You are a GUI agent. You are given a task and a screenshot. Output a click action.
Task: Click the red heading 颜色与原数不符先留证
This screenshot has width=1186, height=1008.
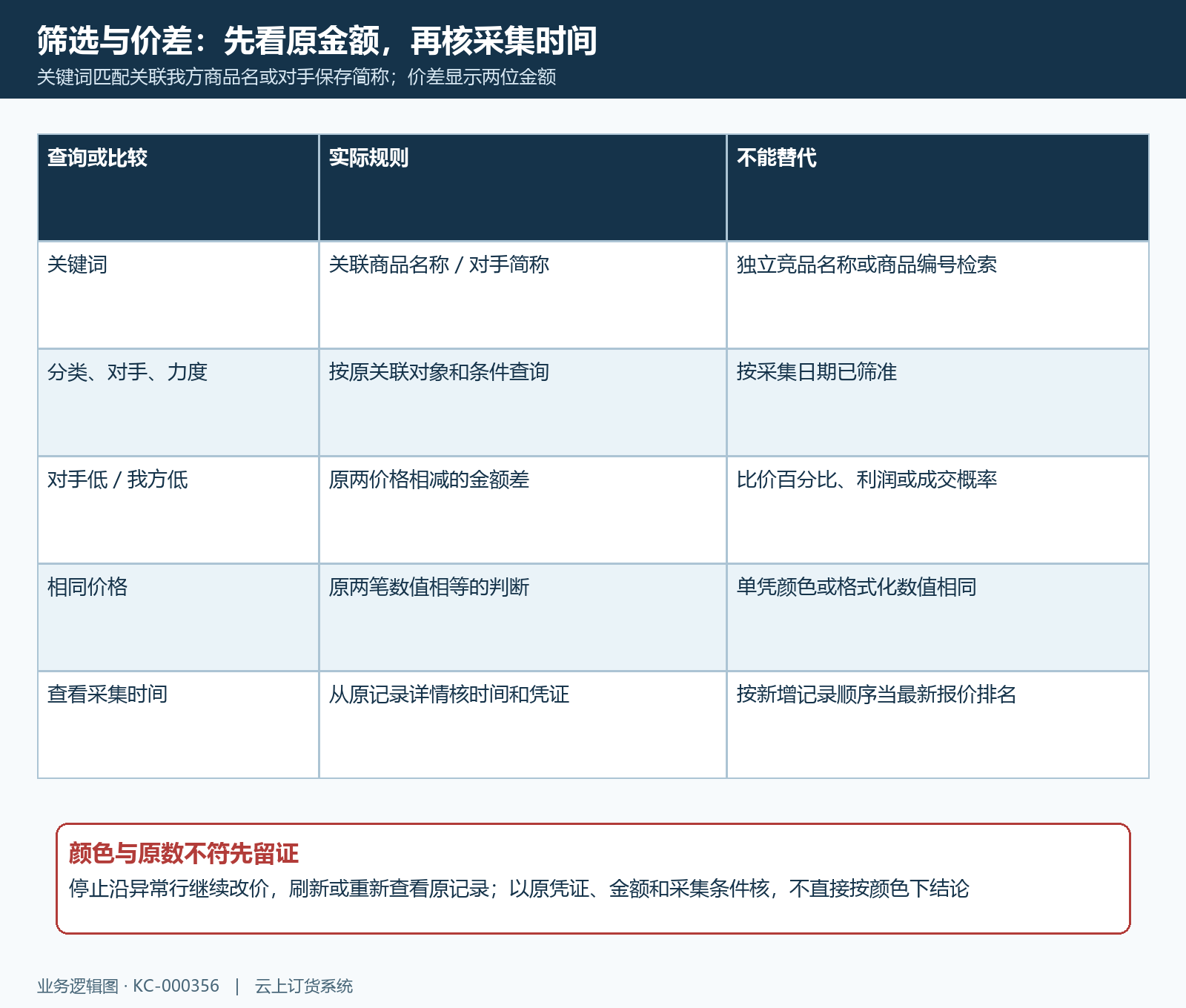(184, 854)
